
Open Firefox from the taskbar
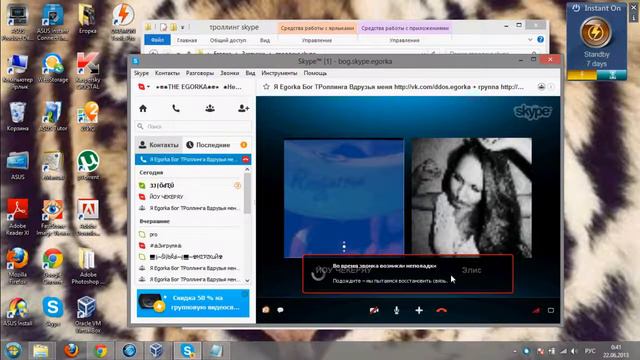pyautogui.click(x=71, y=351)
